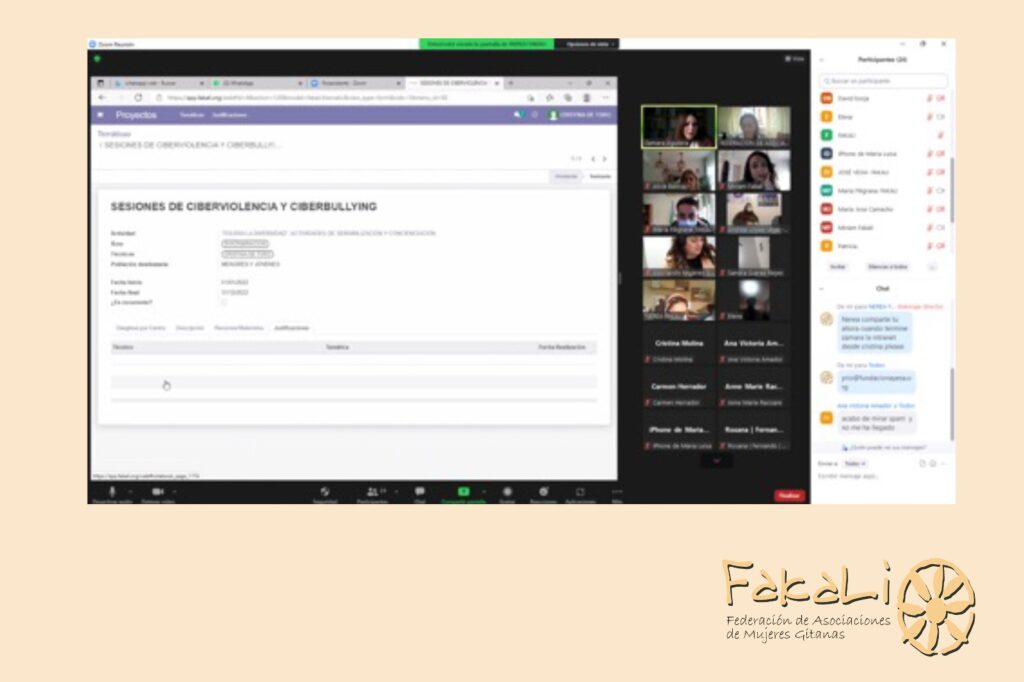Open the Justificaciones menu in purple bar
The height and width of the screenshot is (682, 1024).
[x=229, y=115]
